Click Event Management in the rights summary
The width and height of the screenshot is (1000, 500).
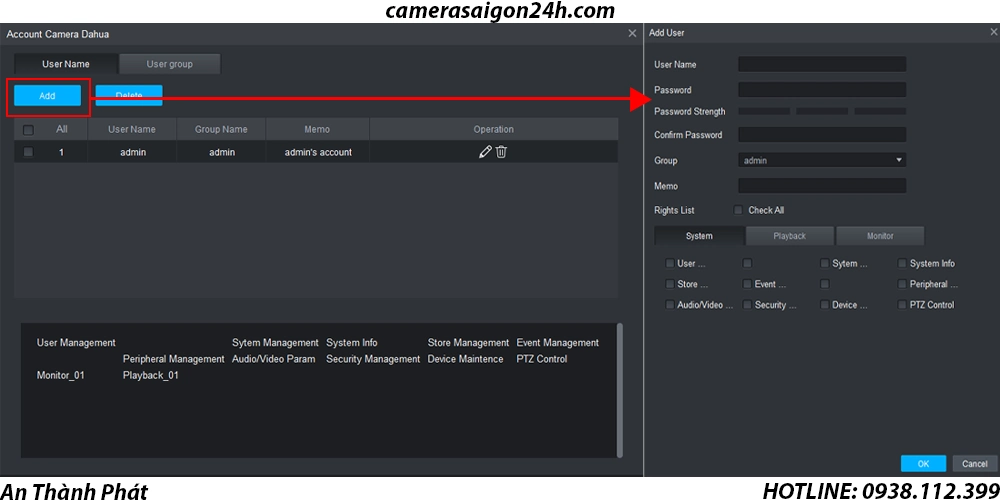click(x=557, y=342)
